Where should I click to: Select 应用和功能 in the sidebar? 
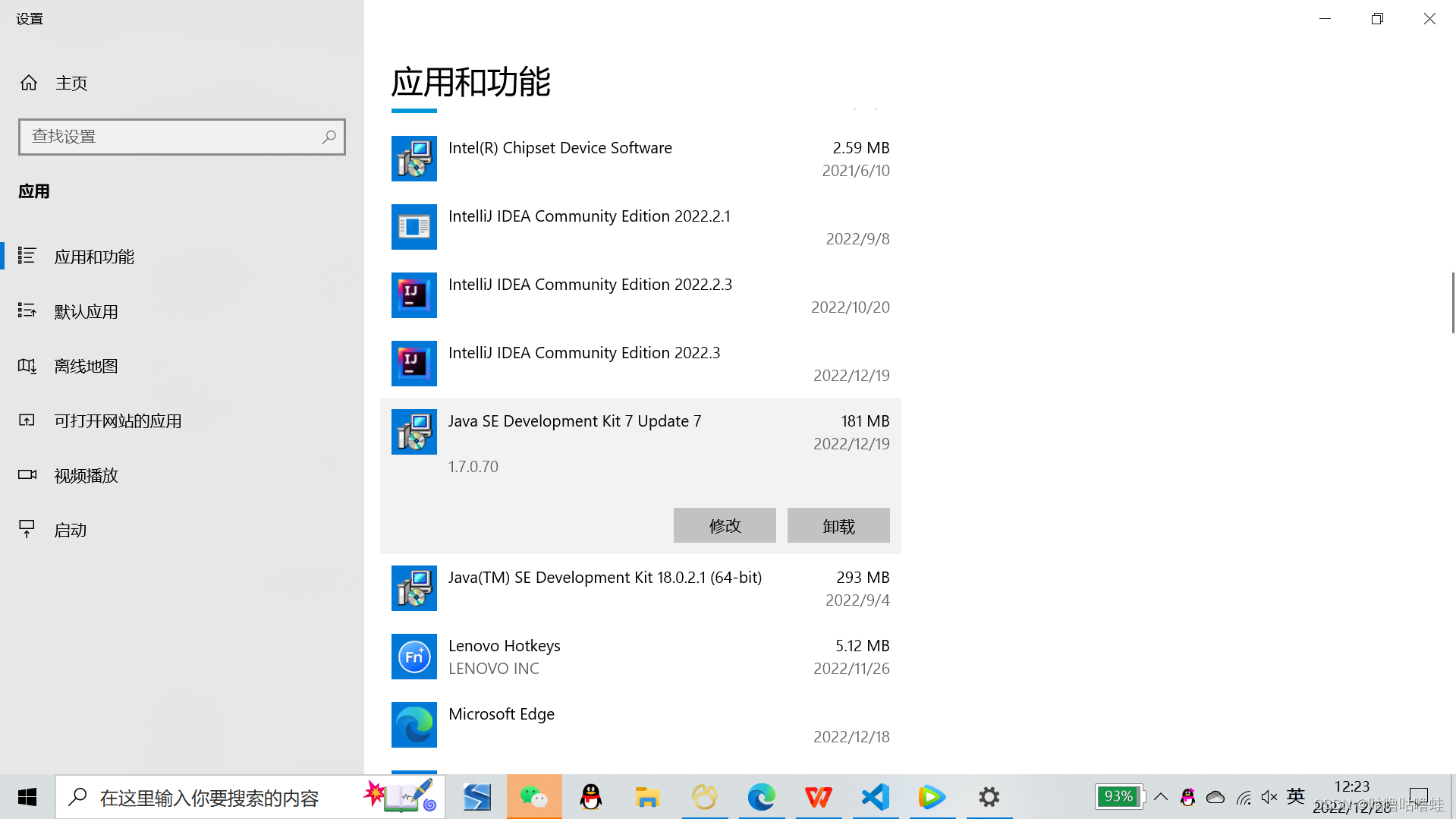182,257
